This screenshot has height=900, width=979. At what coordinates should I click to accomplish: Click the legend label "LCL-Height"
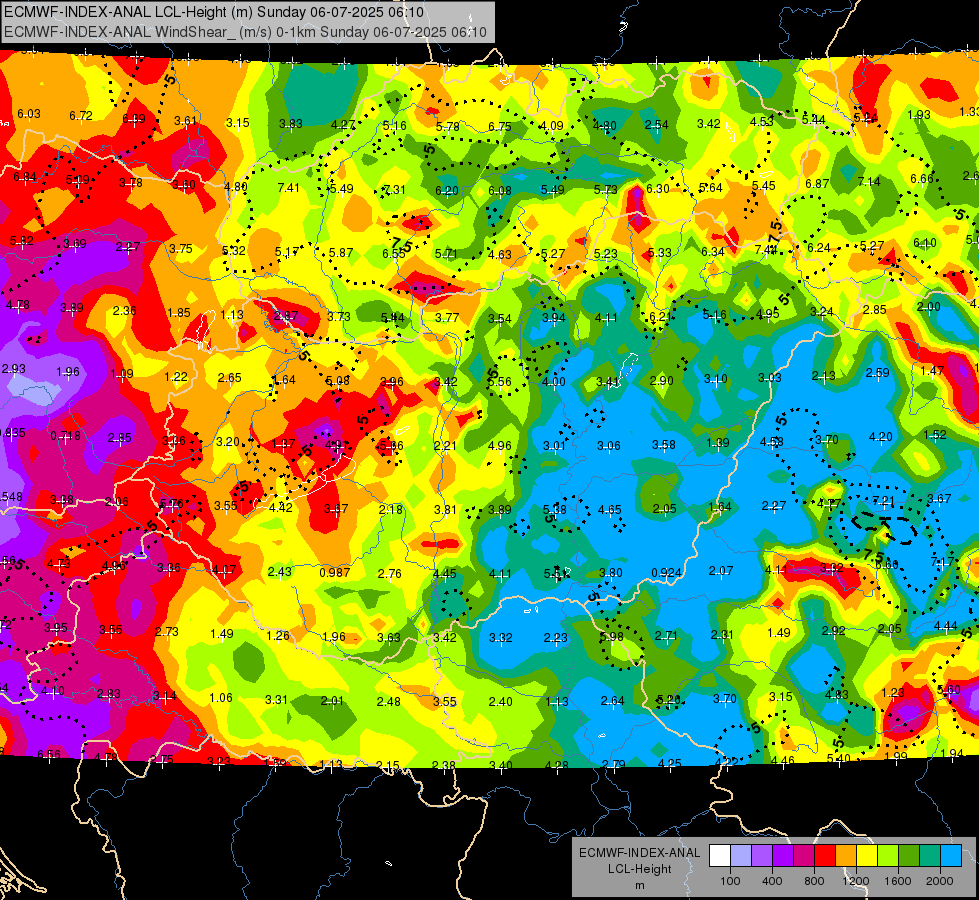pyautogui.click(x=639, y=869)
